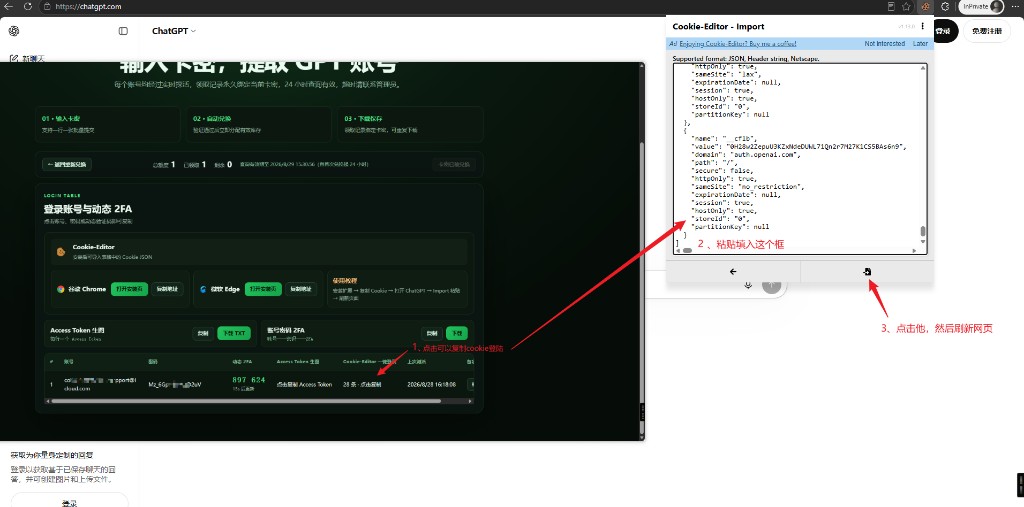Navigate back with the browser back arrow
Image resolution: width=1024 pixels, height=507 pixels.
[8, 7]
